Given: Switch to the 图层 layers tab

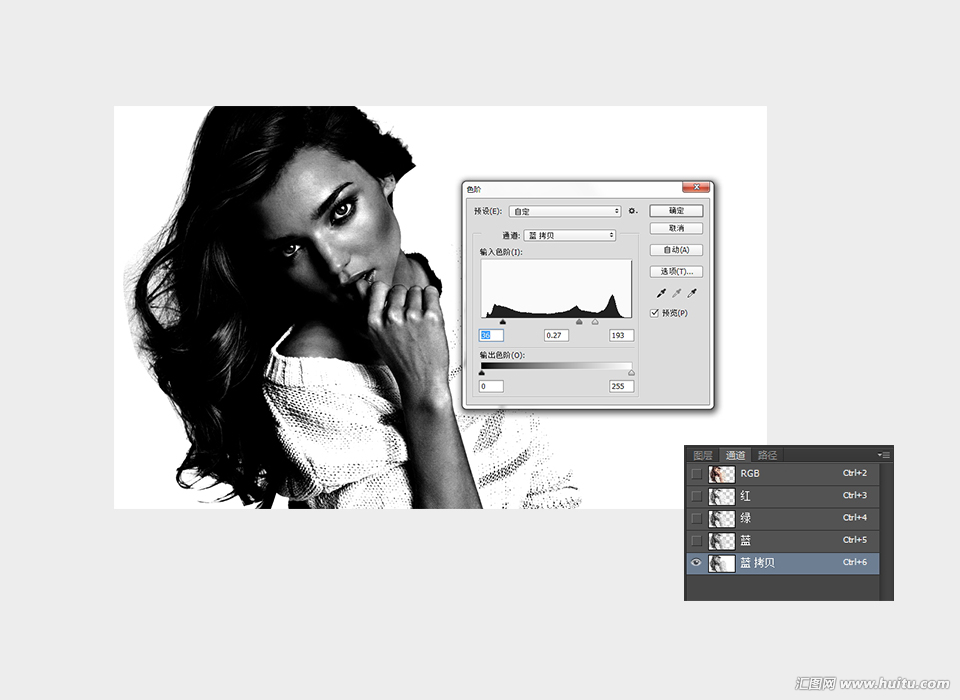Looking at the screenshot, I should pyautogui.click(x=703, y=455).
